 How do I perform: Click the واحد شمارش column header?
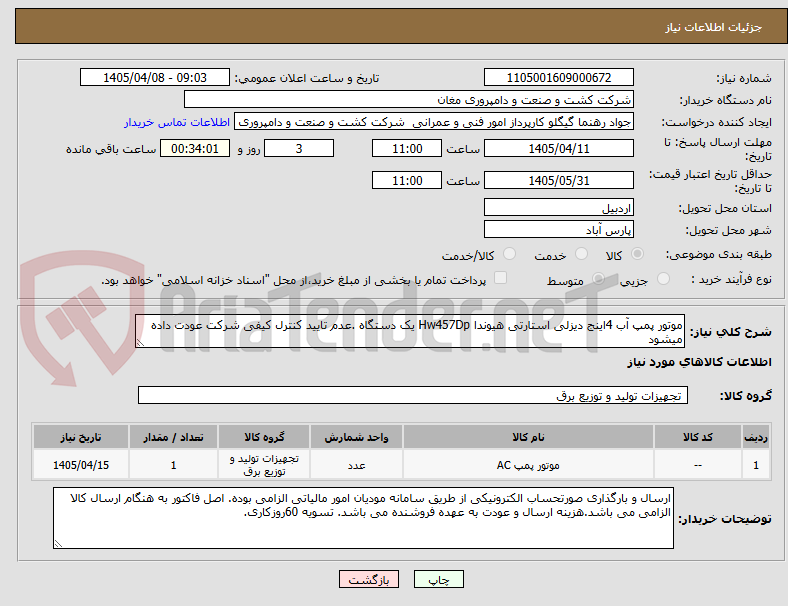coord(356,437)
